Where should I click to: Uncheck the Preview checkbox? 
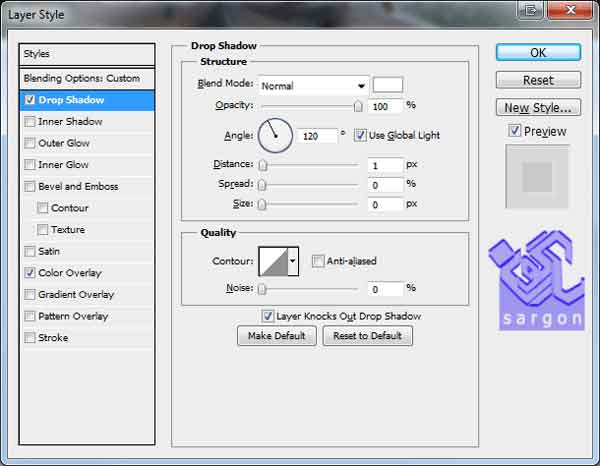pyautogui.click(x=514, y=131)
